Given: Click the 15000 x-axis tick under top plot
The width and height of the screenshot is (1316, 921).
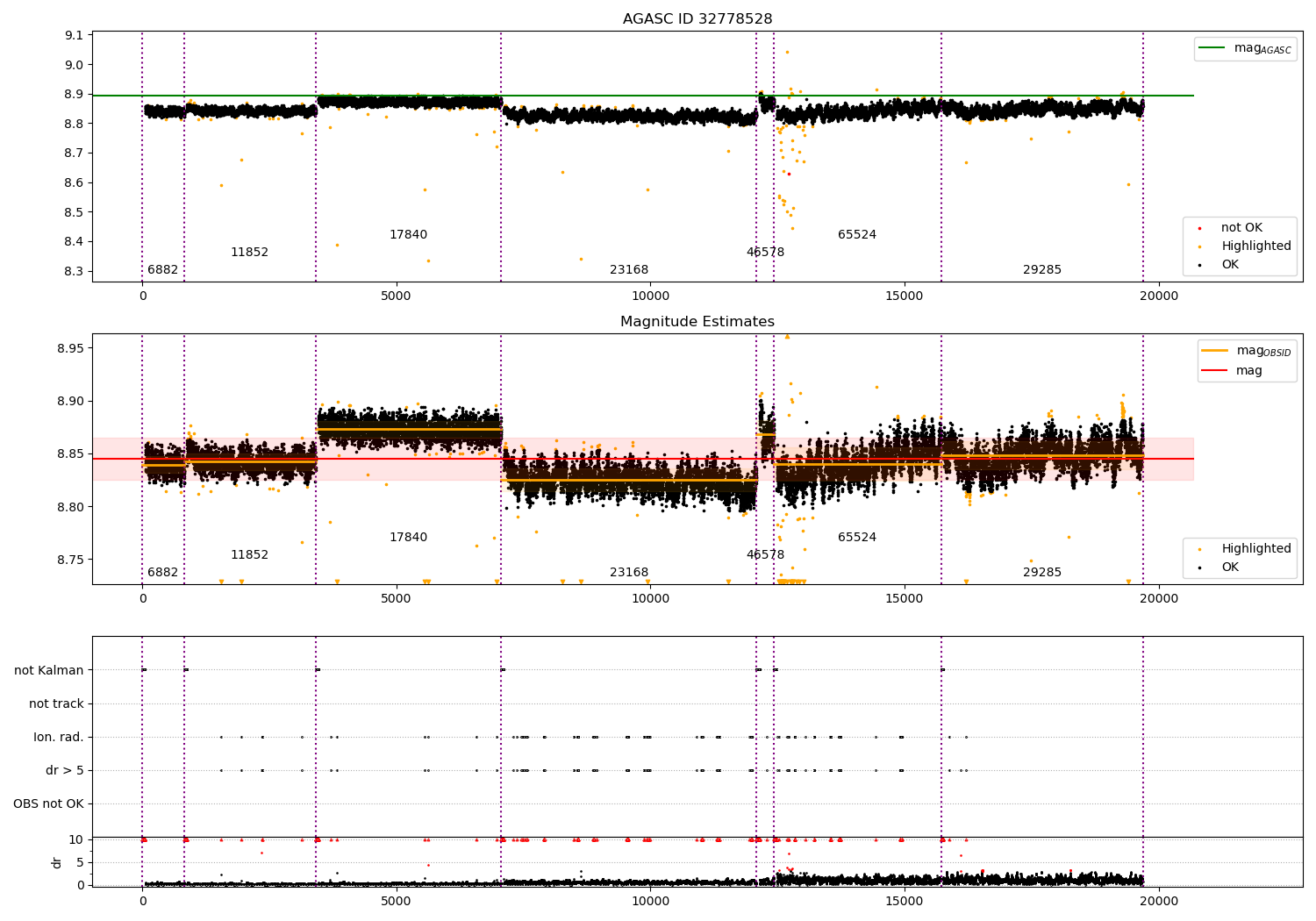Looking at the screenshot, I should click(x=905, y=296).
